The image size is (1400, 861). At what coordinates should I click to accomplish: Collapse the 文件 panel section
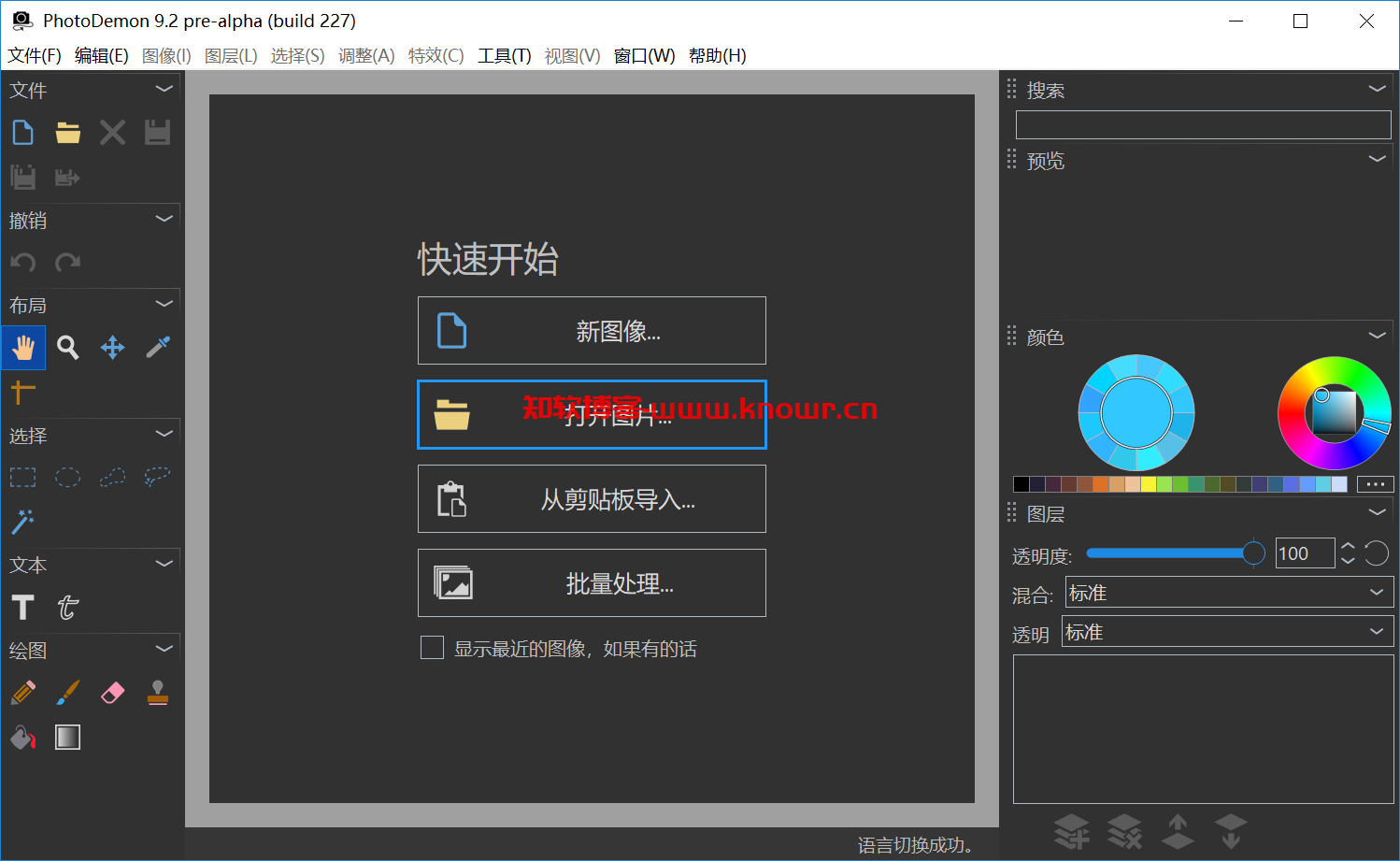coord(164,89)
